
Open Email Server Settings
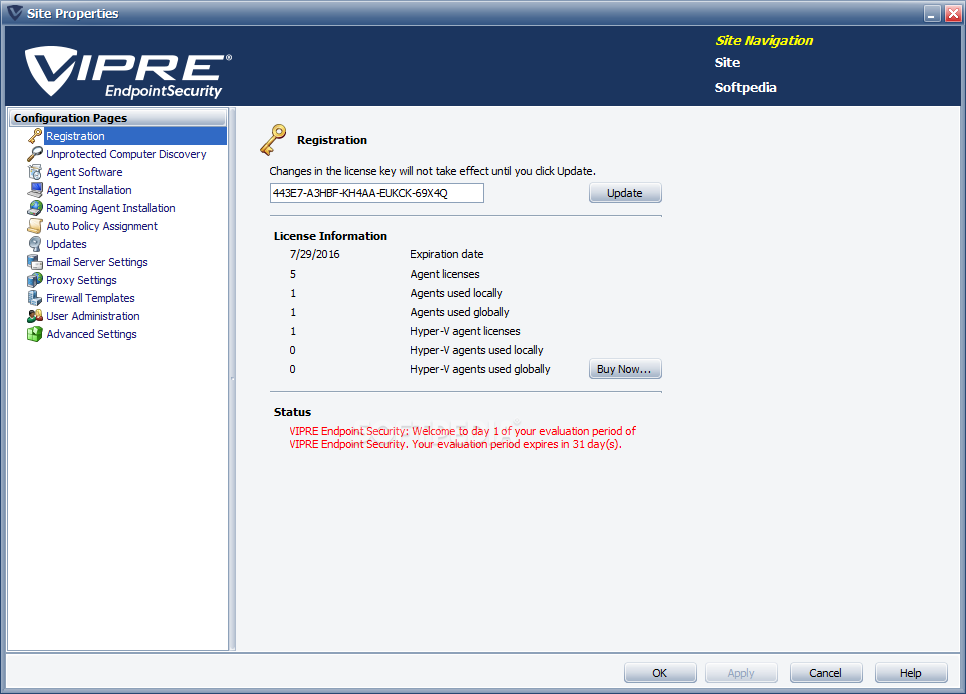[97, 262]
